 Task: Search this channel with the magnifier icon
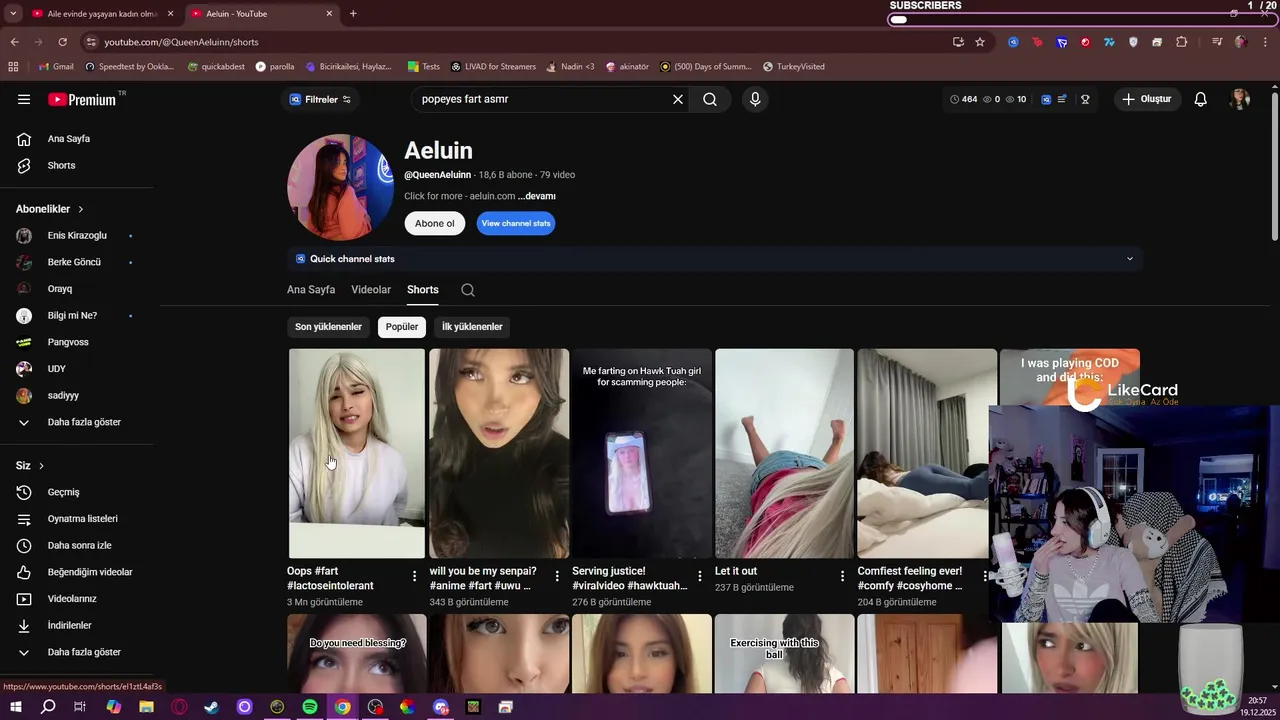click(x=468, y=290)
